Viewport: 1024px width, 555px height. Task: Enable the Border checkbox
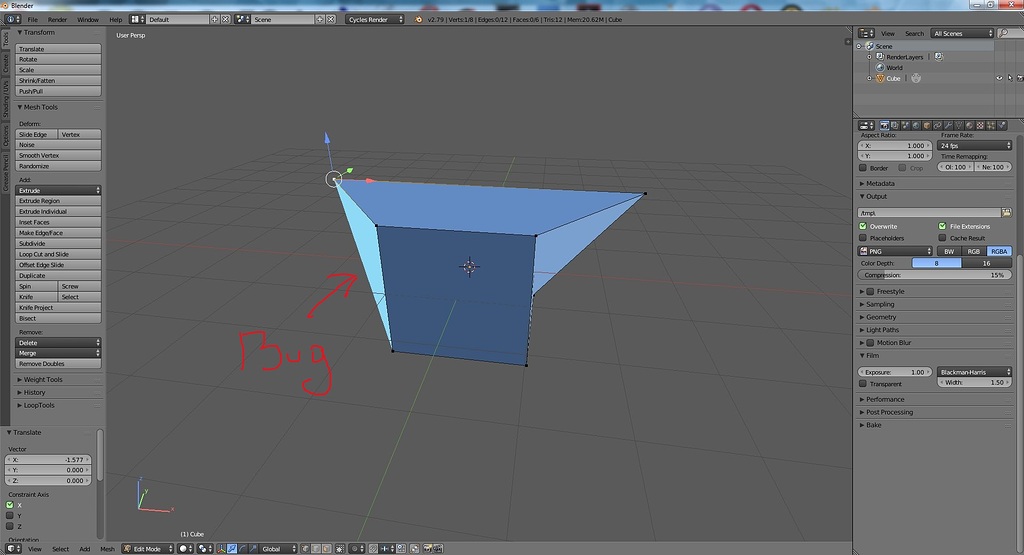(863, 168)
